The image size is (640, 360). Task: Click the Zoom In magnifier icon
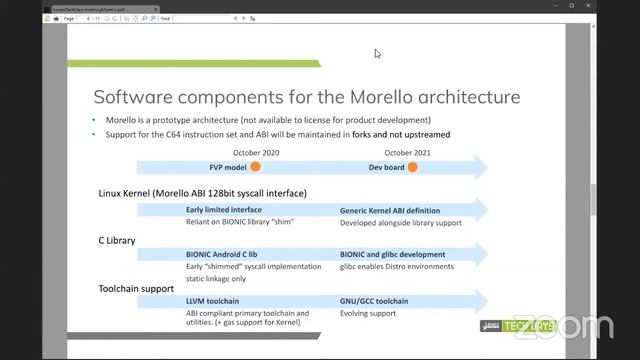click(153, 18)
